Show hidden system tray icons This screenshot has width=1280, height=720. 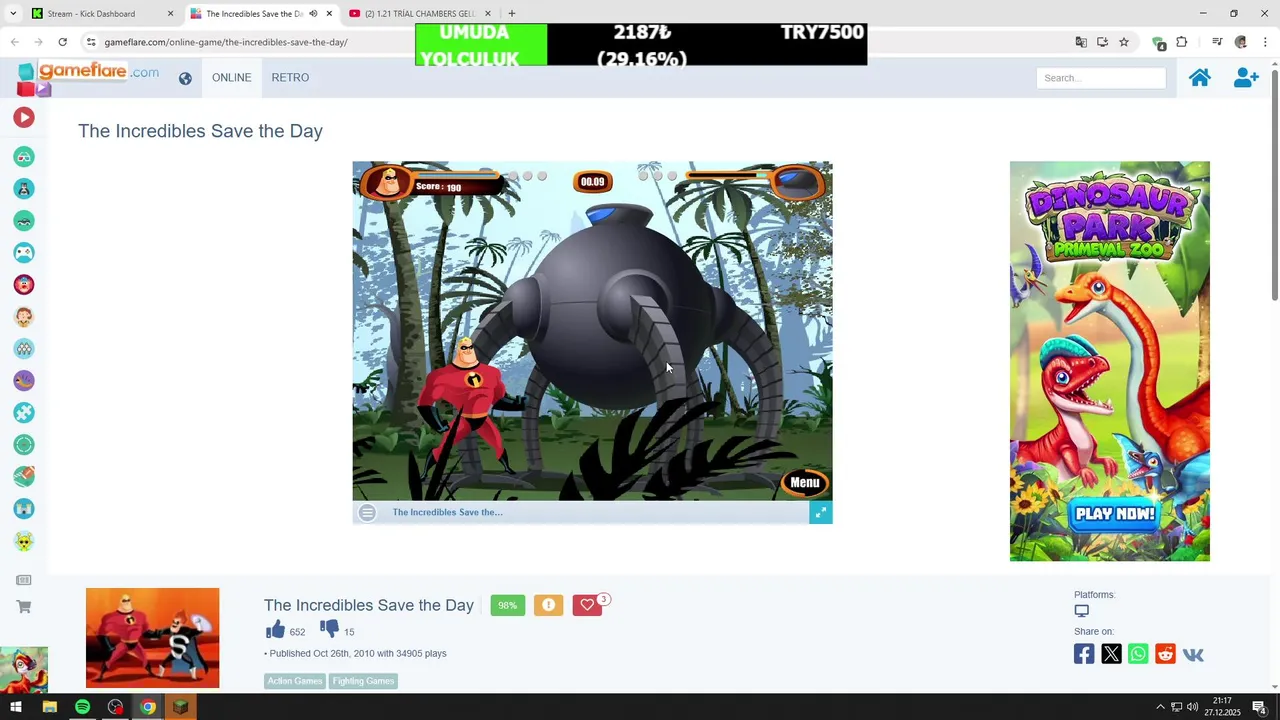click(x=1160, y=707)
